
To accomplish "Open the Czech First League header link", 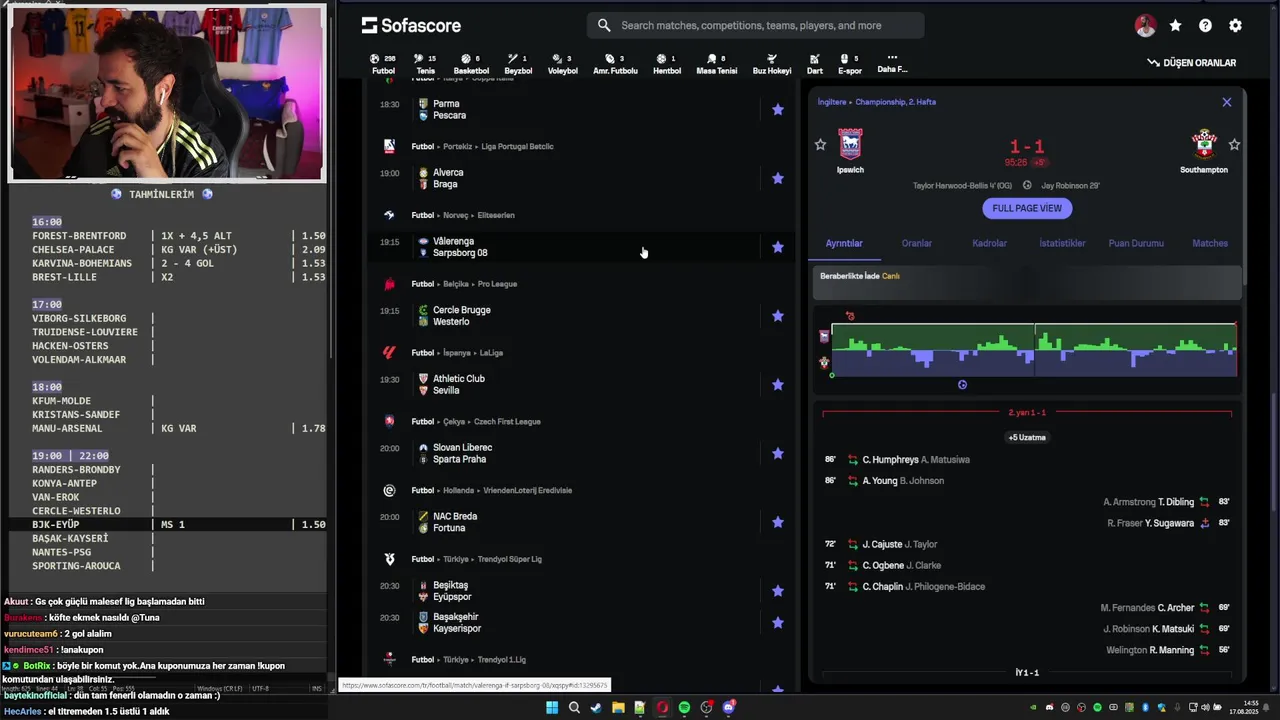I will tap(507, 422).
